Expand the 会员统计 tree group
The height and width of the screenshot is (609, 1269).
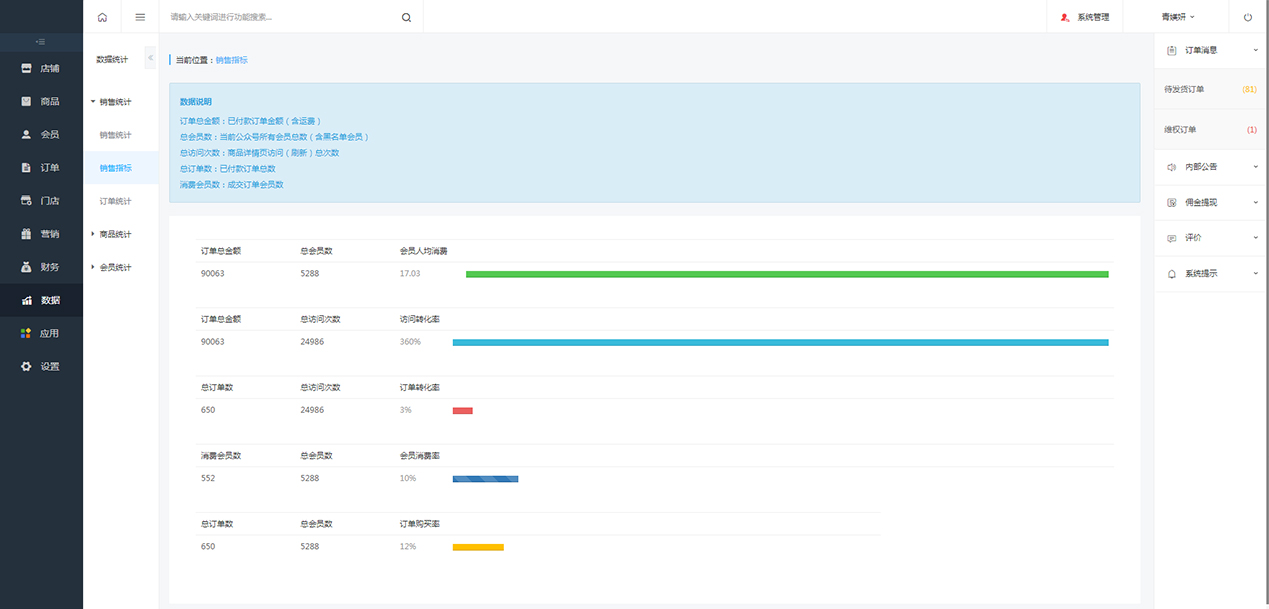114,267
